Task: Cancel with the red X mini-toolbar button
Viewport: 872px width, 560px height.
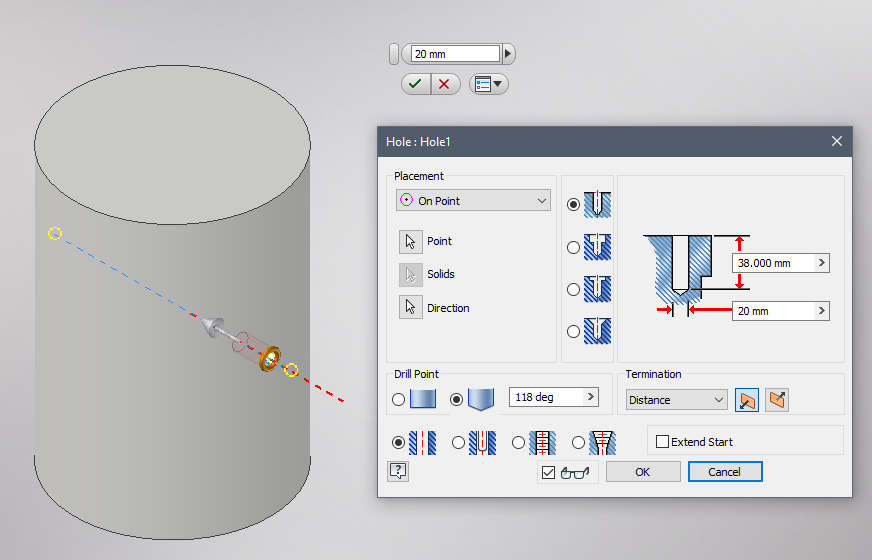Action: 444,85
